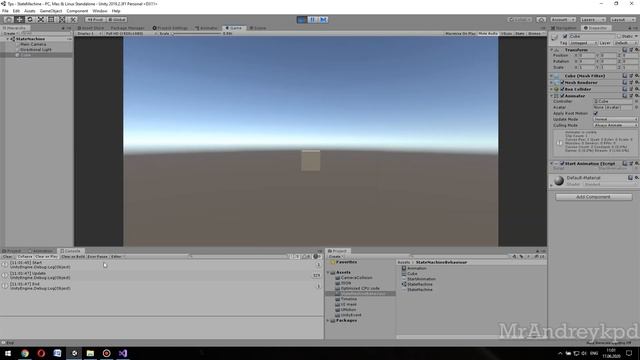Screen dimensions: 640x360
Task: Open the Gizmos dropdown in Game view
Action: (x=536, y=33)
